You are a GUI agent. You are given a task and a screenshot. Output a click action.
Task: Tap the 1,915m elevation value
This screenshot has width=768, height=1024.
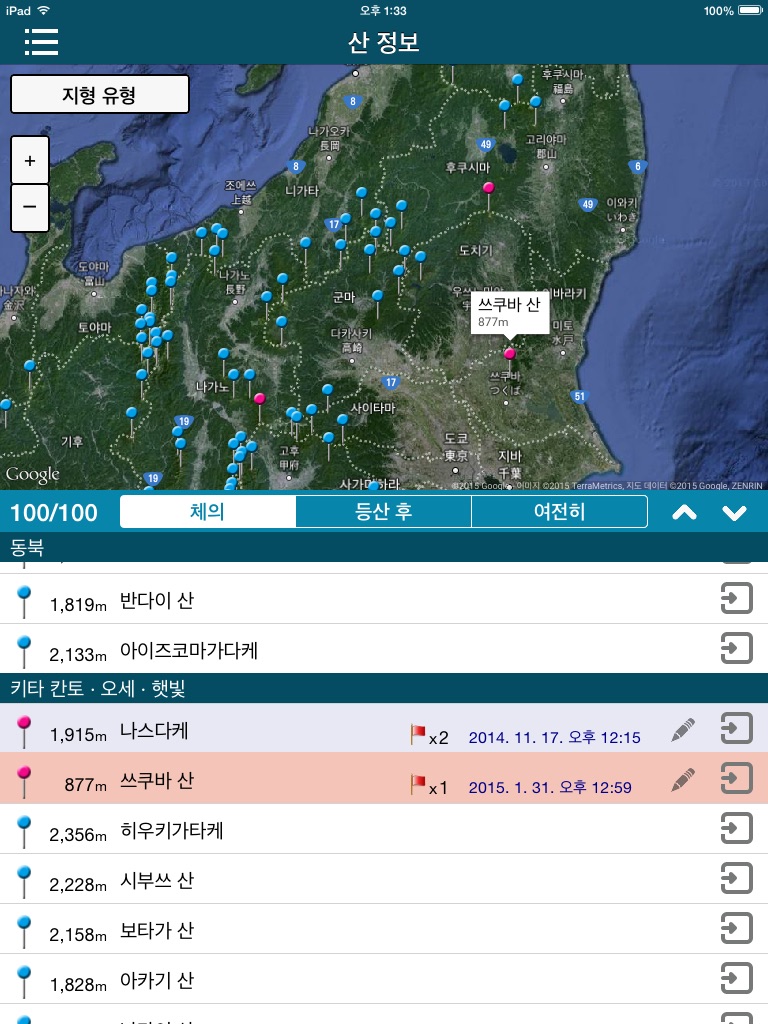78,735
